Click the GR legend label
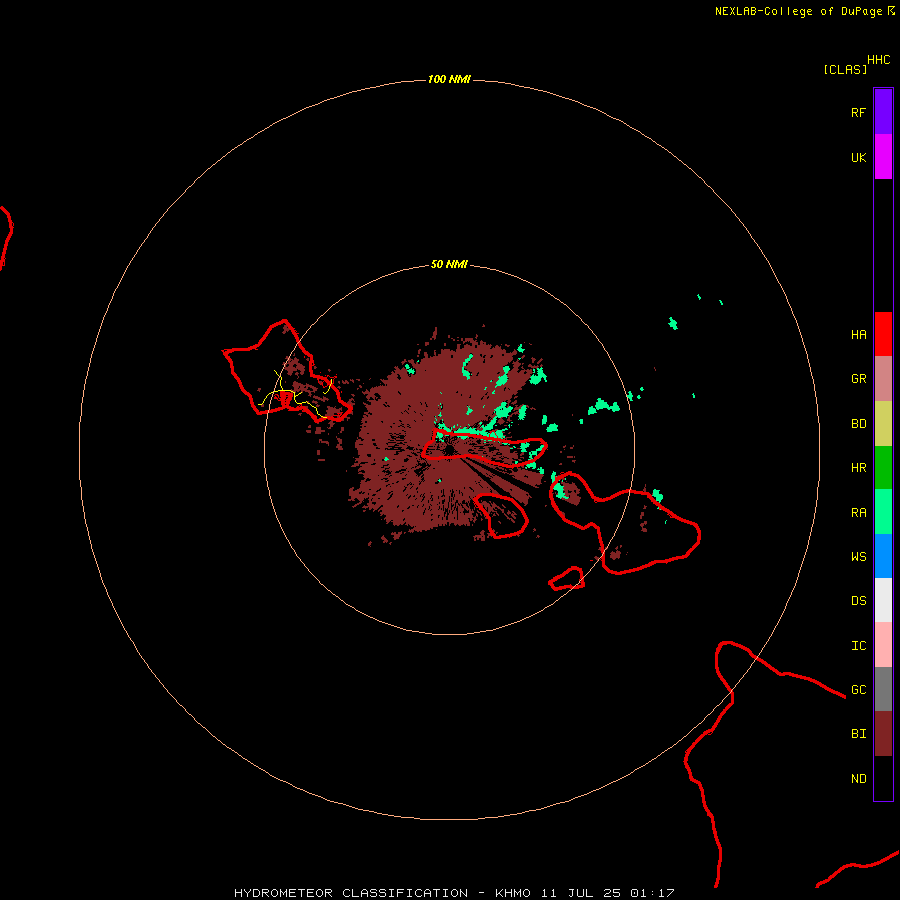The image size is (900, 900). coord(859,379)
